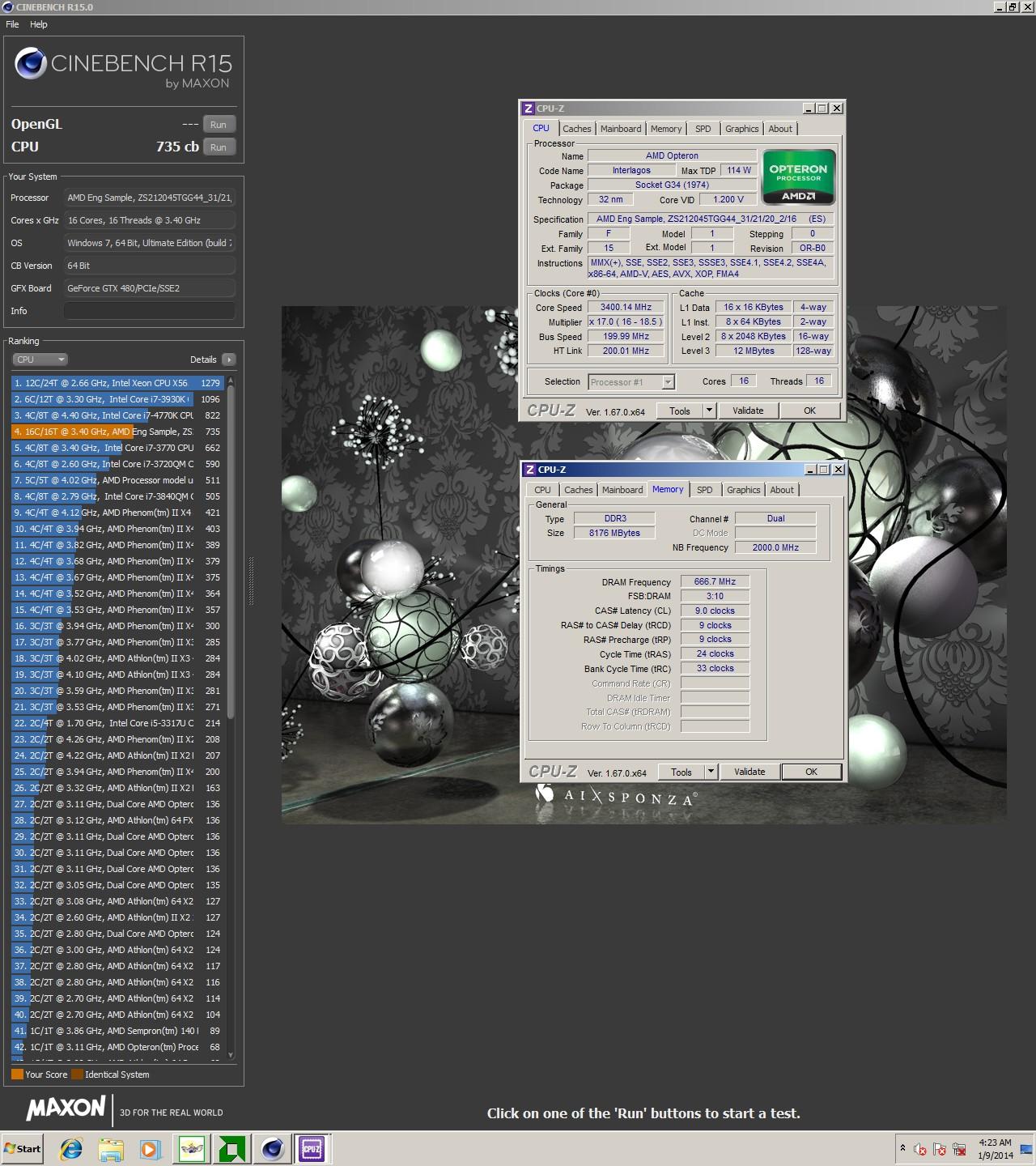Click the rendered Cinebench scene image
Viewport: 1036px width, 1166px height.
[x=644, y=565]
